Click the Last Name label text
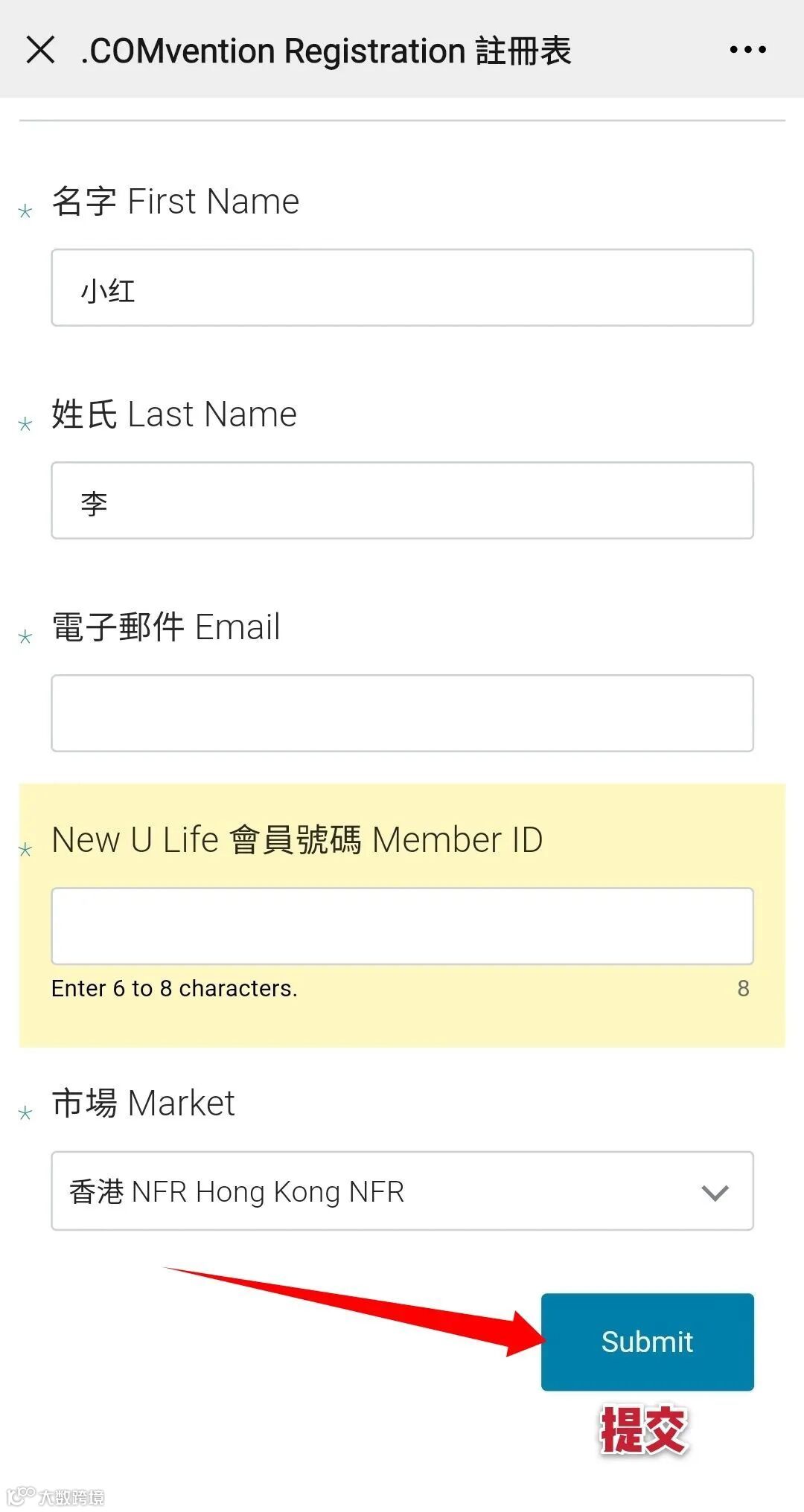Screen dimensions: 804x1512 (x=174, y=414)
